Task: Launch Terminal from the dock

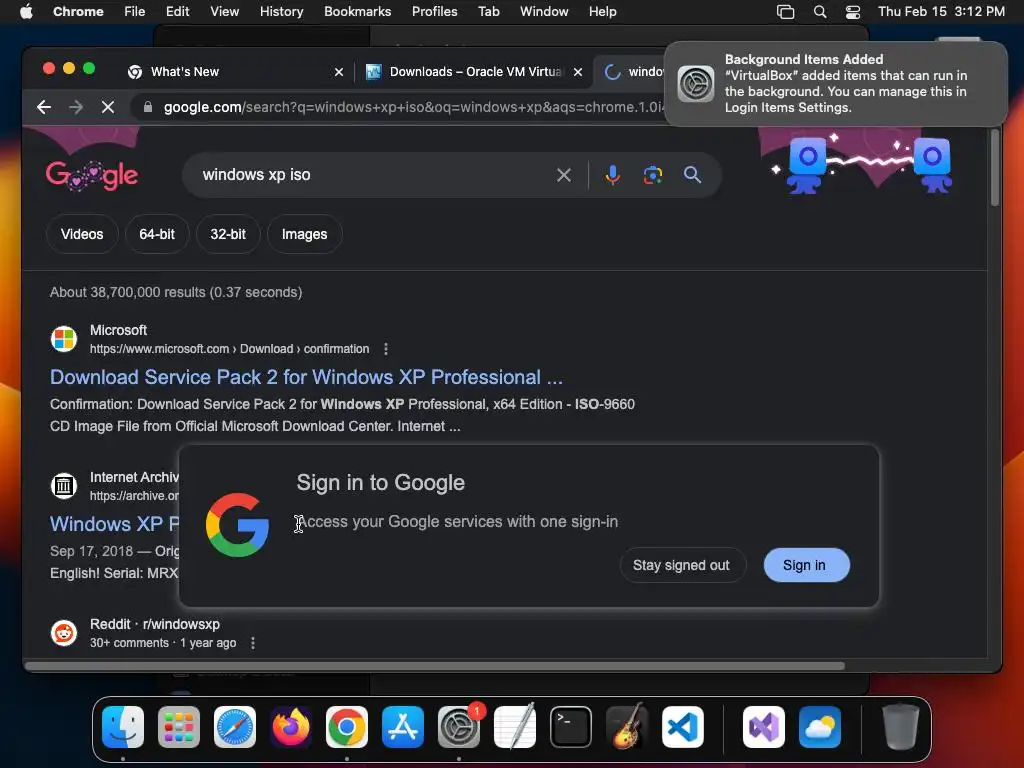Action: [571, 727]
